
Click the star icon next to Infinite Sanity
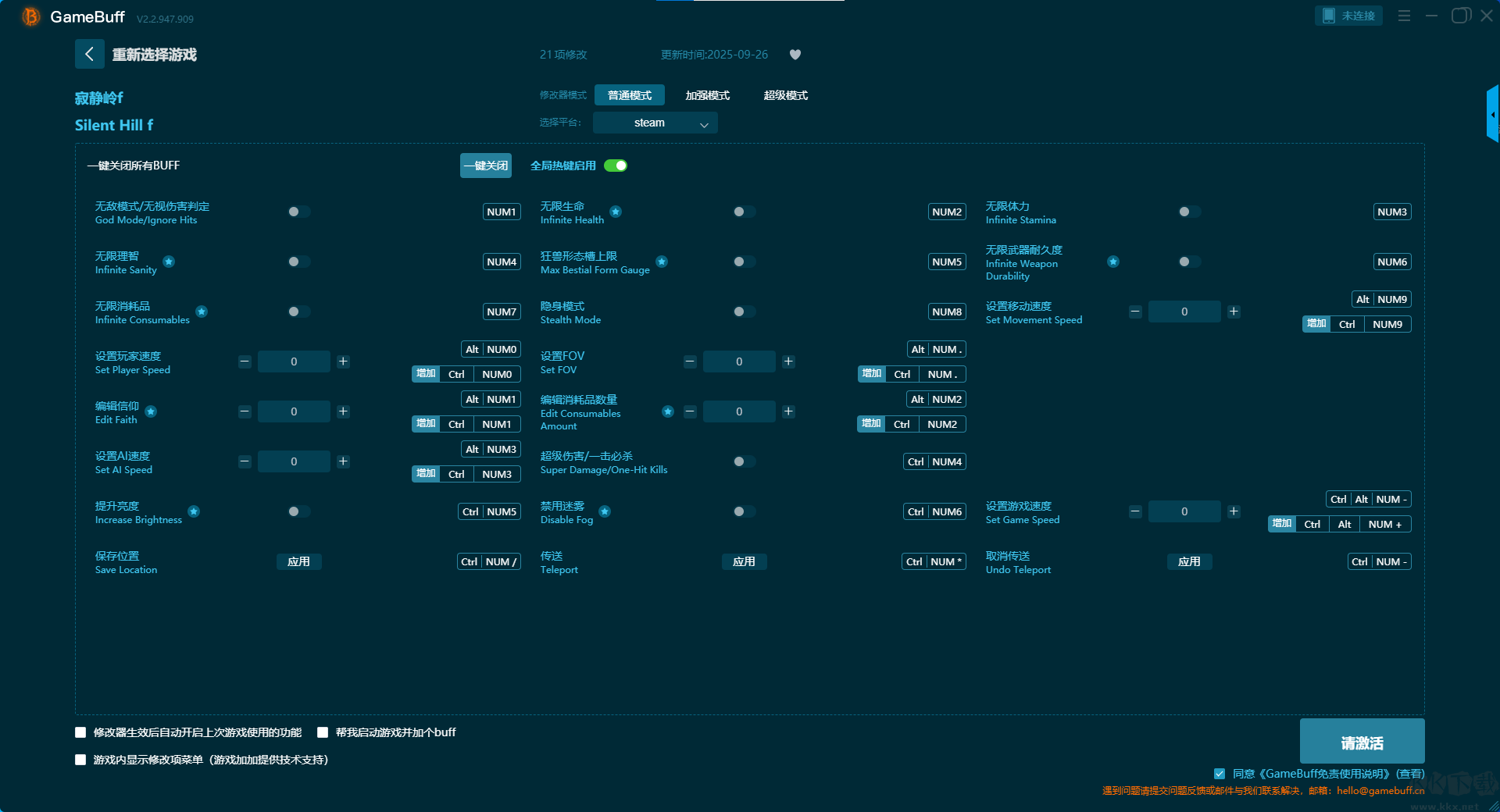point(169,262)
